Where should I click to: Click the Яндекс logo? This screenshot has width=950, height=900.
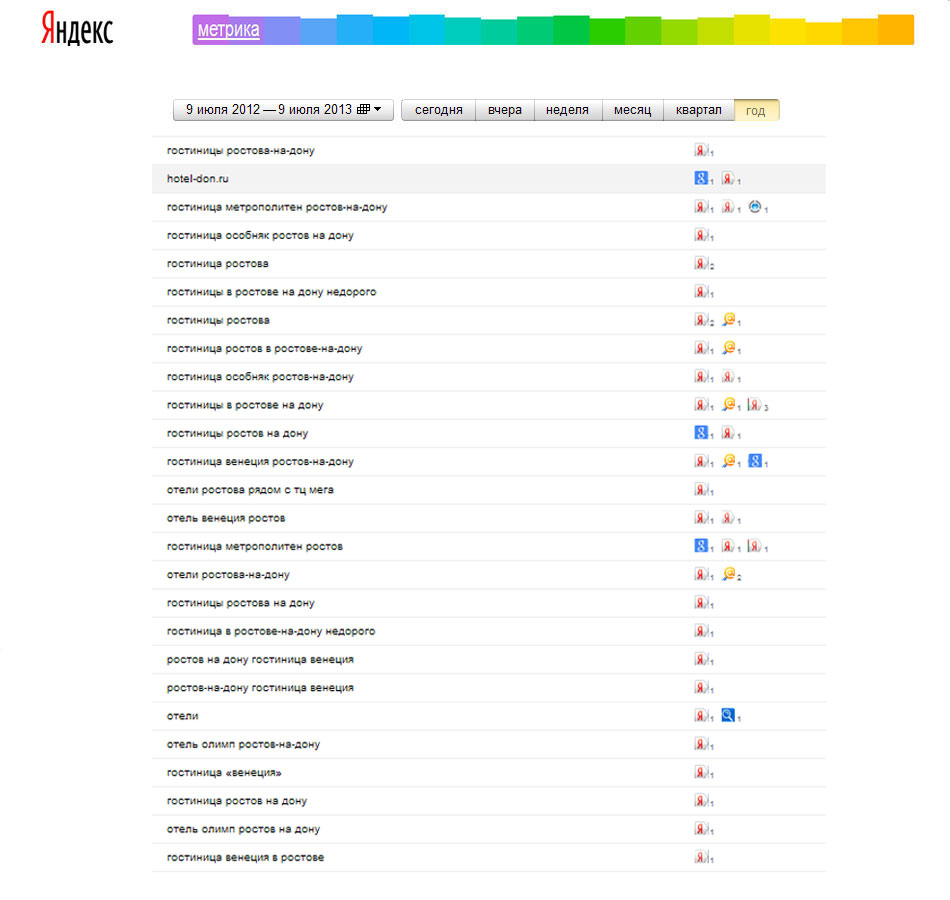[x=77, y=30]
